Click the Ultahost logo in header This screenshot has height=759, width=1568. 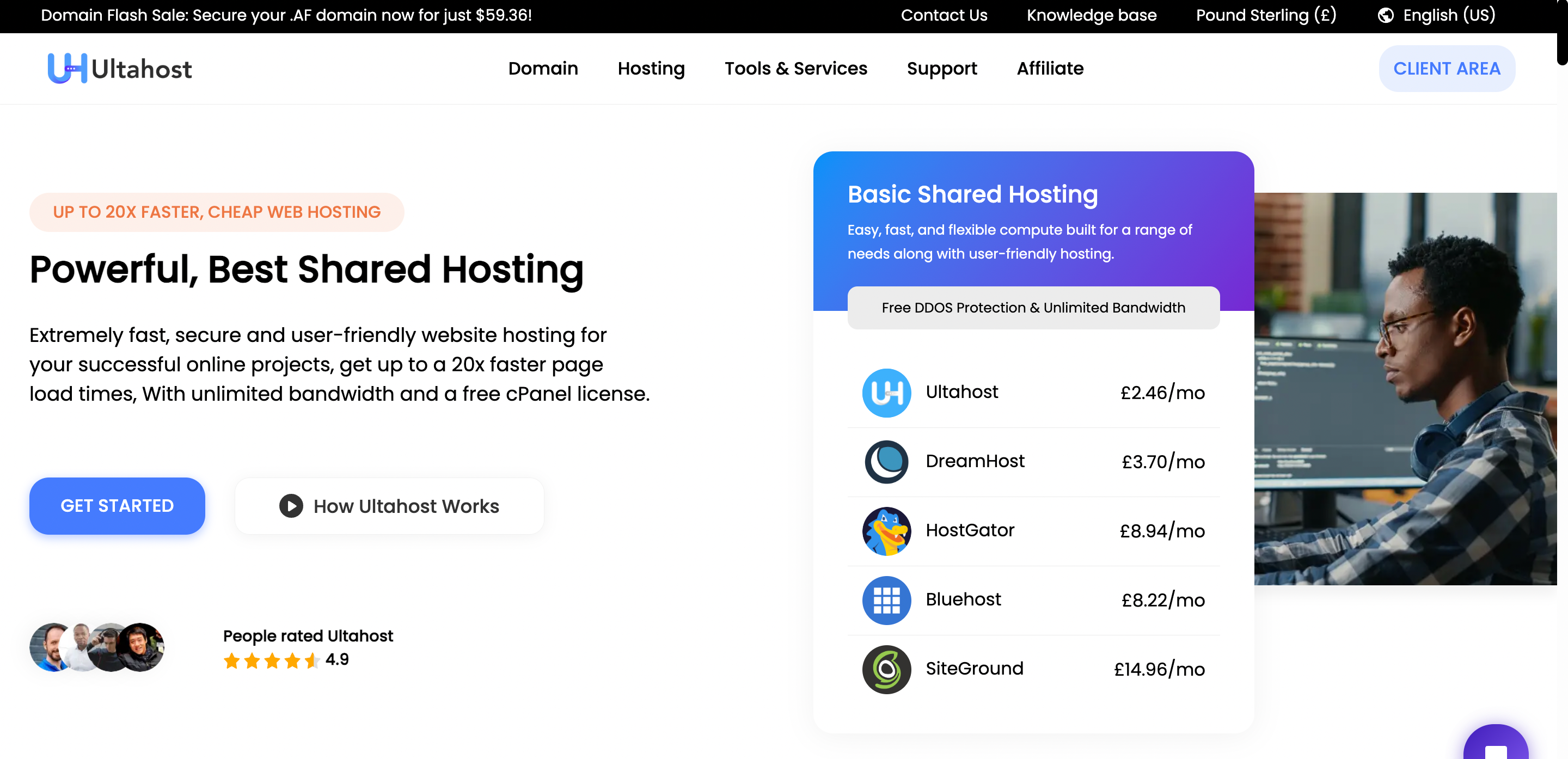pyautogui.click(x=120, y=68)
